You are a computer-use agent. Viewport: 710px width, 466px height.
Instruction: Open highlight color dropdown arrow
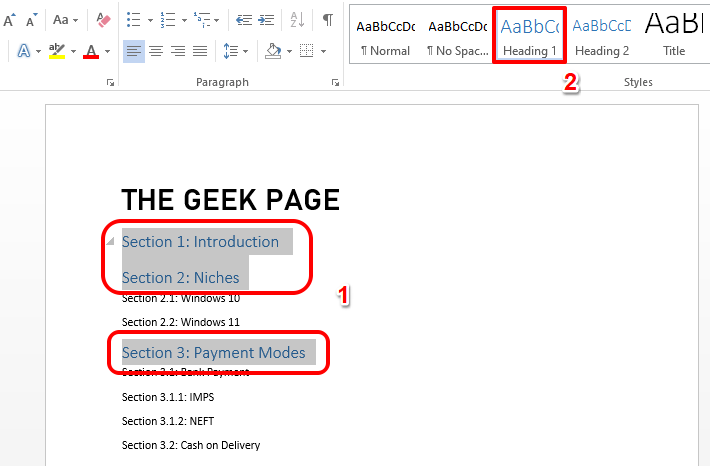point(73,52)
